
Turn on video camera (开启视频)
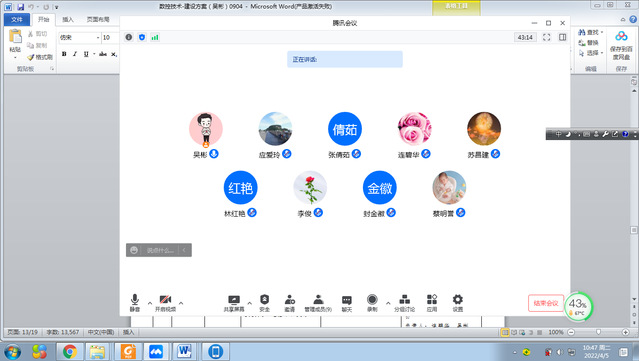click(165, 303)
